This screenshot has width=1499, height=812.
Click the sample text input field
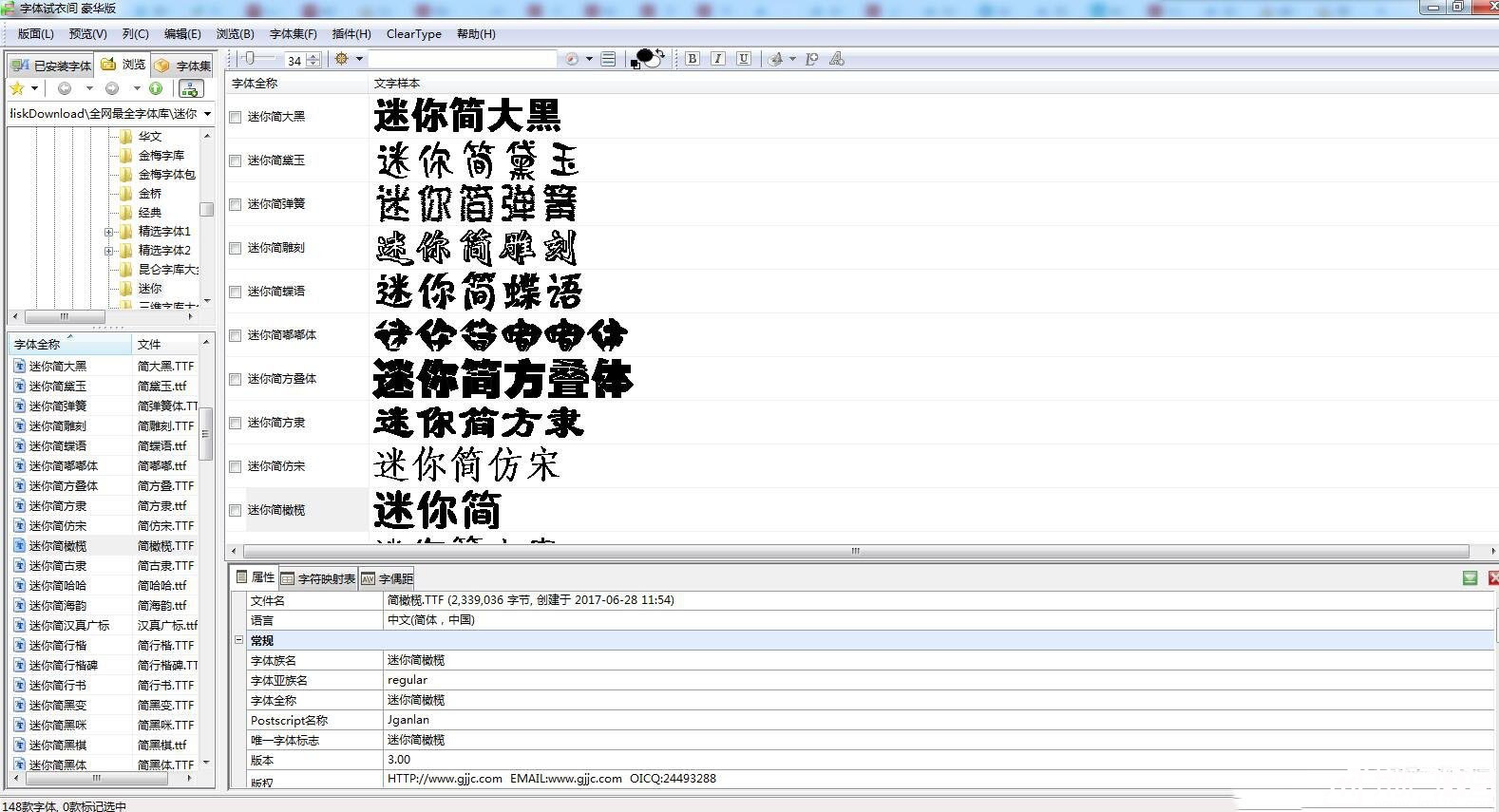(x=462, y=59)
